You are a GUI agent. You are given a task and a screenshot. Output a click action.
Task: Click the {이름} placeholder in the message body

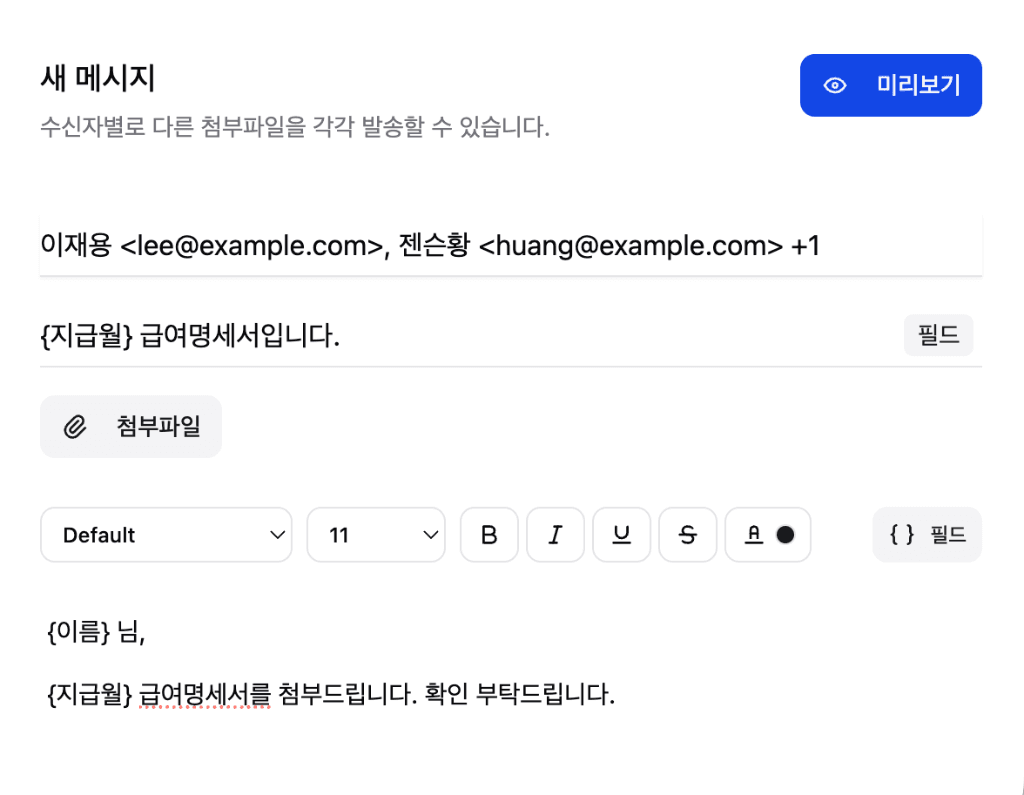77,632
